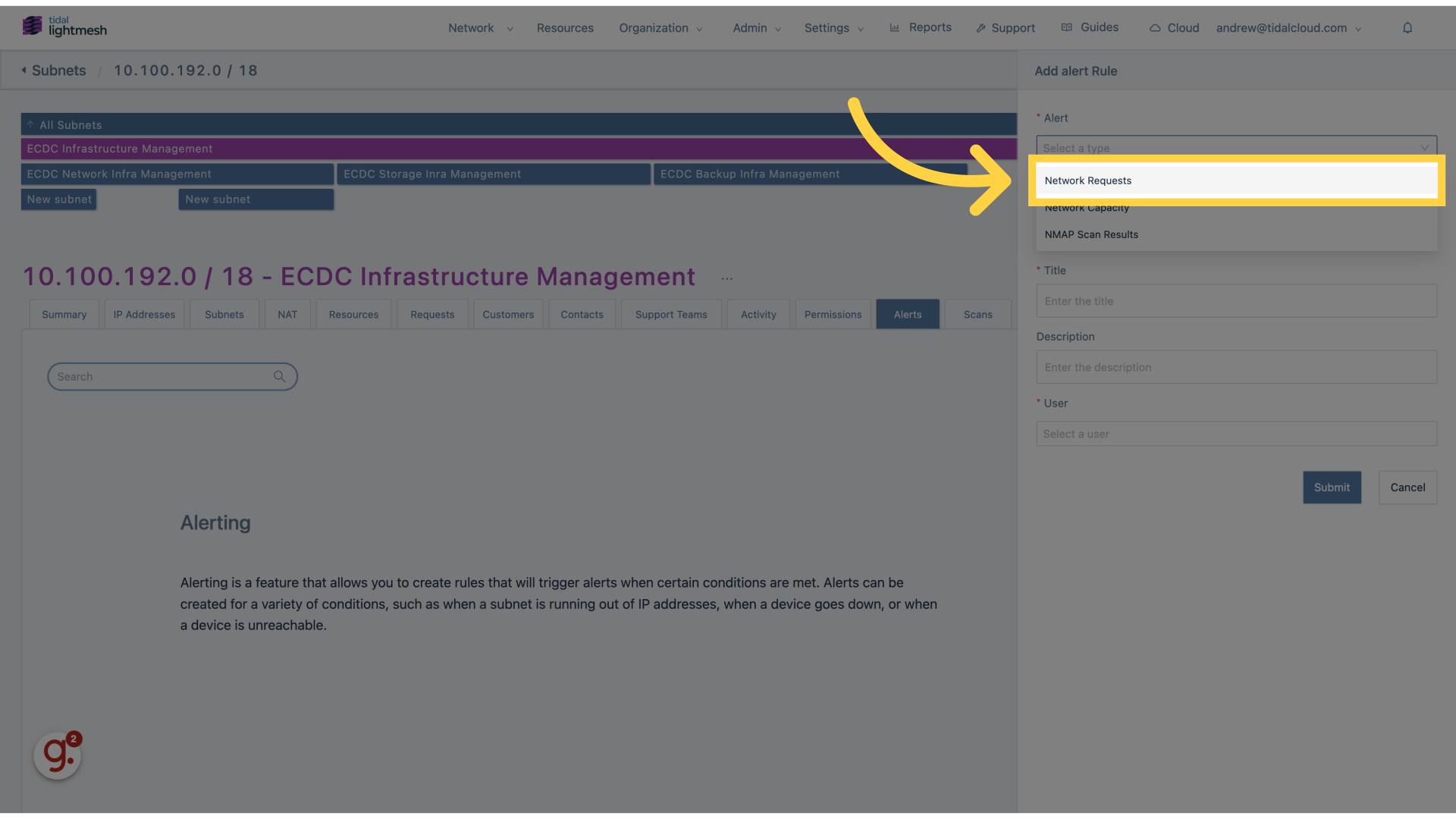
Task: Select the Alert type dropdown
Action: (1236, 148)
